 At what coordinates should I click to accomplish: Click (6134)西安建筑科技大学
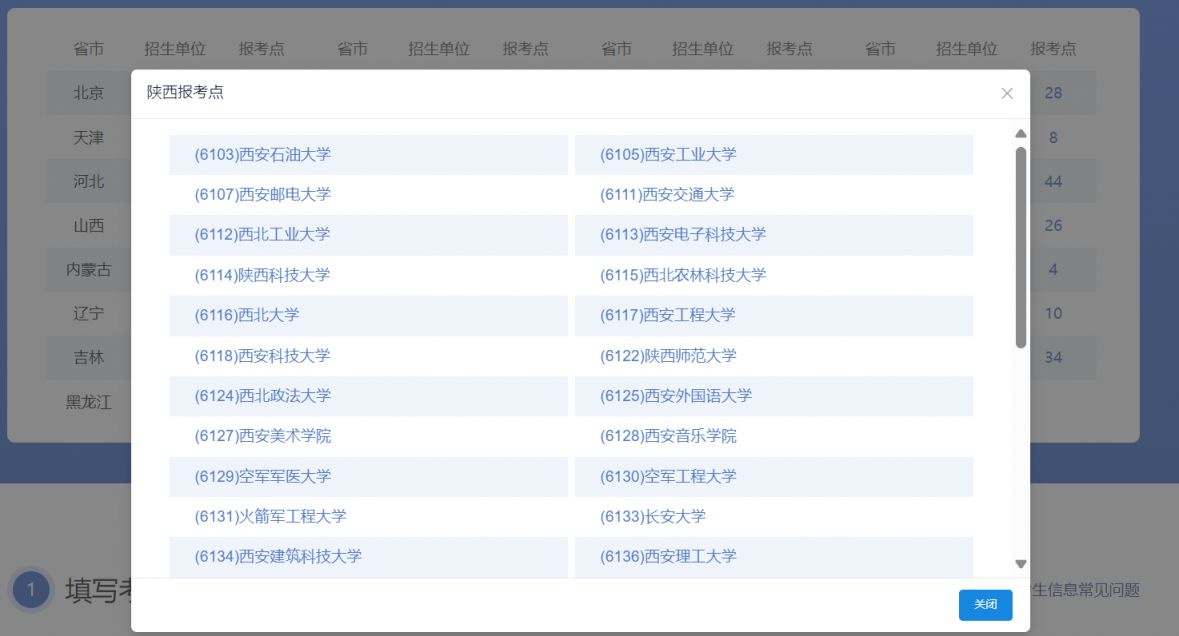pyautogui.click(x=277, y=556)
